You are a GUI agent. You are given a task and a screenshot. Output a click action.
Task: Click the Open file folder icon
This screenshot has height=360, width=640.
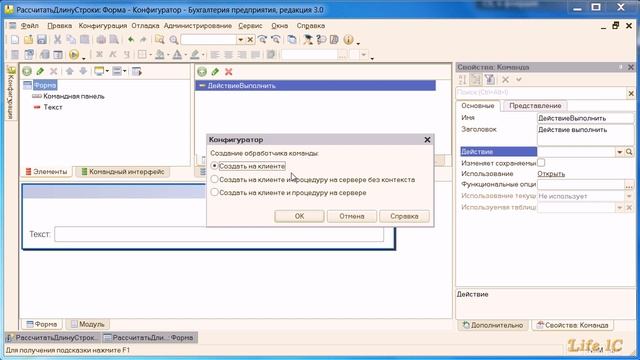coord(28,40)
